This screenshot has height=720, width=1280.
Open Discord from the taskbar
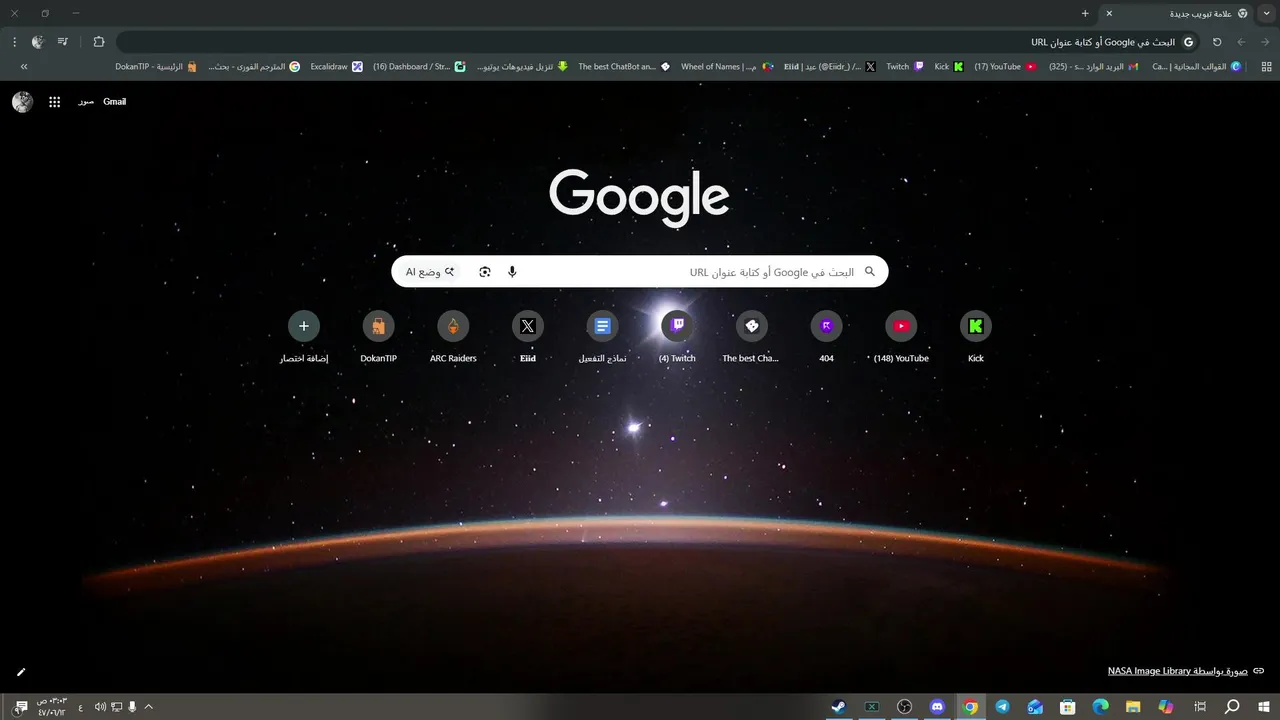point(937,707)
